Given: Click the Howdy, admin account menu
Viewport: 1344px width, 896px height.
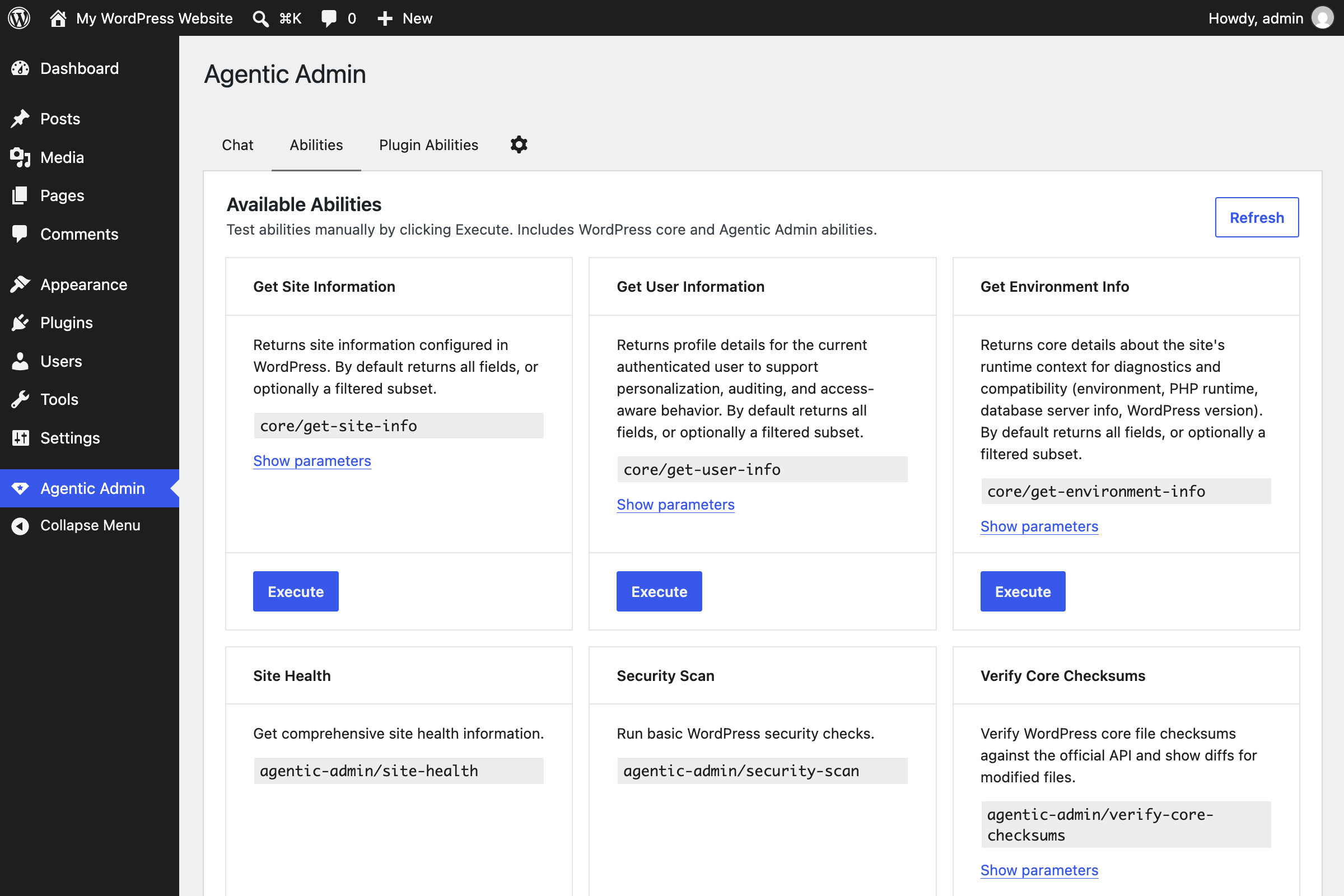Looking at the screenshot, I should coord(1271,18).
